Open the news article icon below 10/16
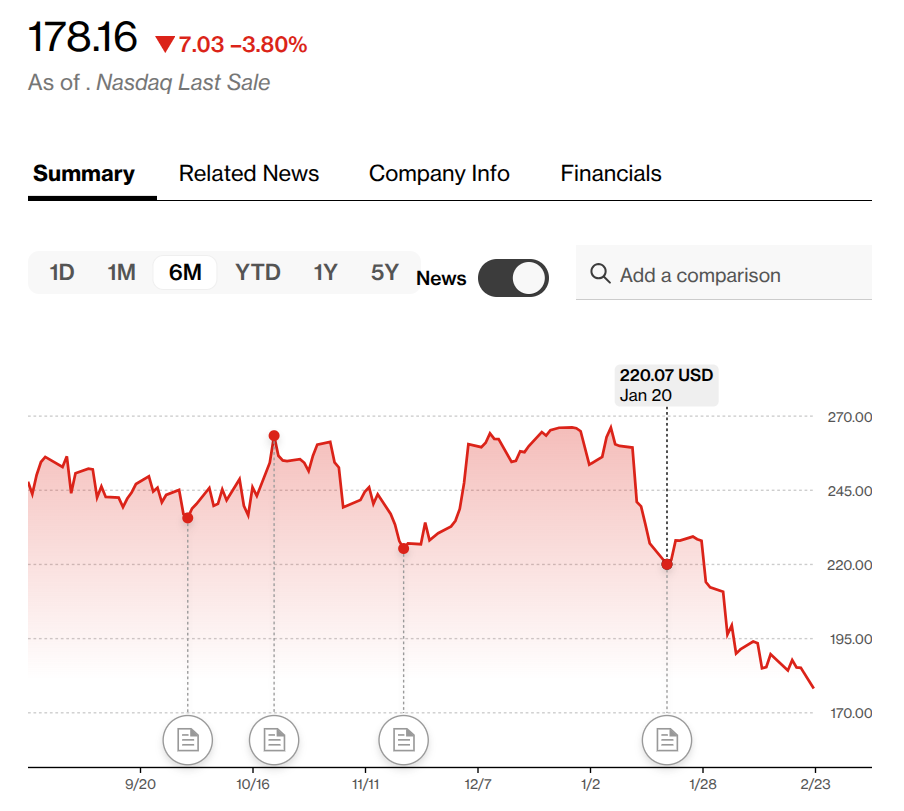Image resolution: width=904 pixels, height=811 pixels. pyautogui.click(x=273, y=740)
